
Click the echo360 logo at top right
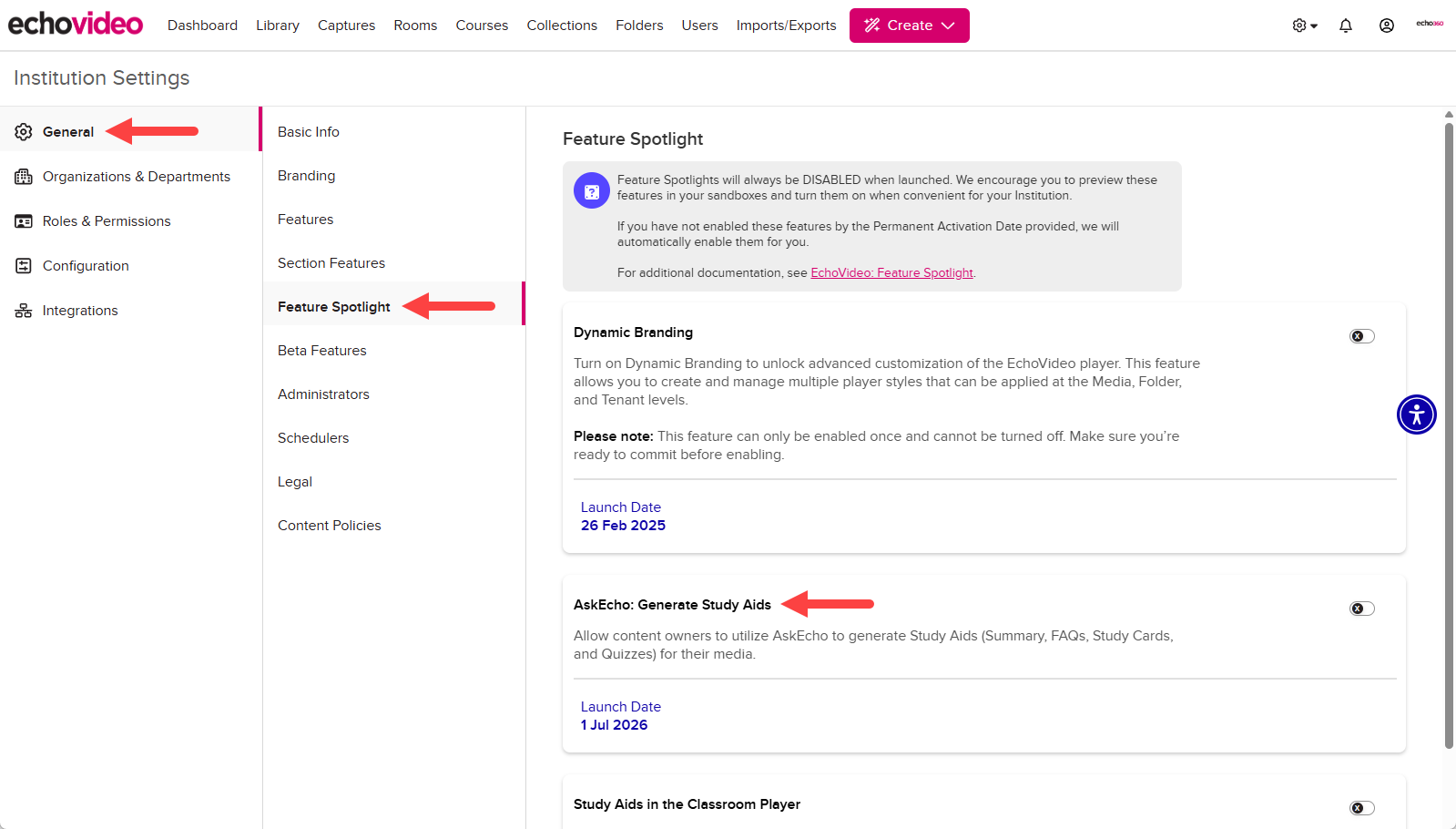[1430, 24]
